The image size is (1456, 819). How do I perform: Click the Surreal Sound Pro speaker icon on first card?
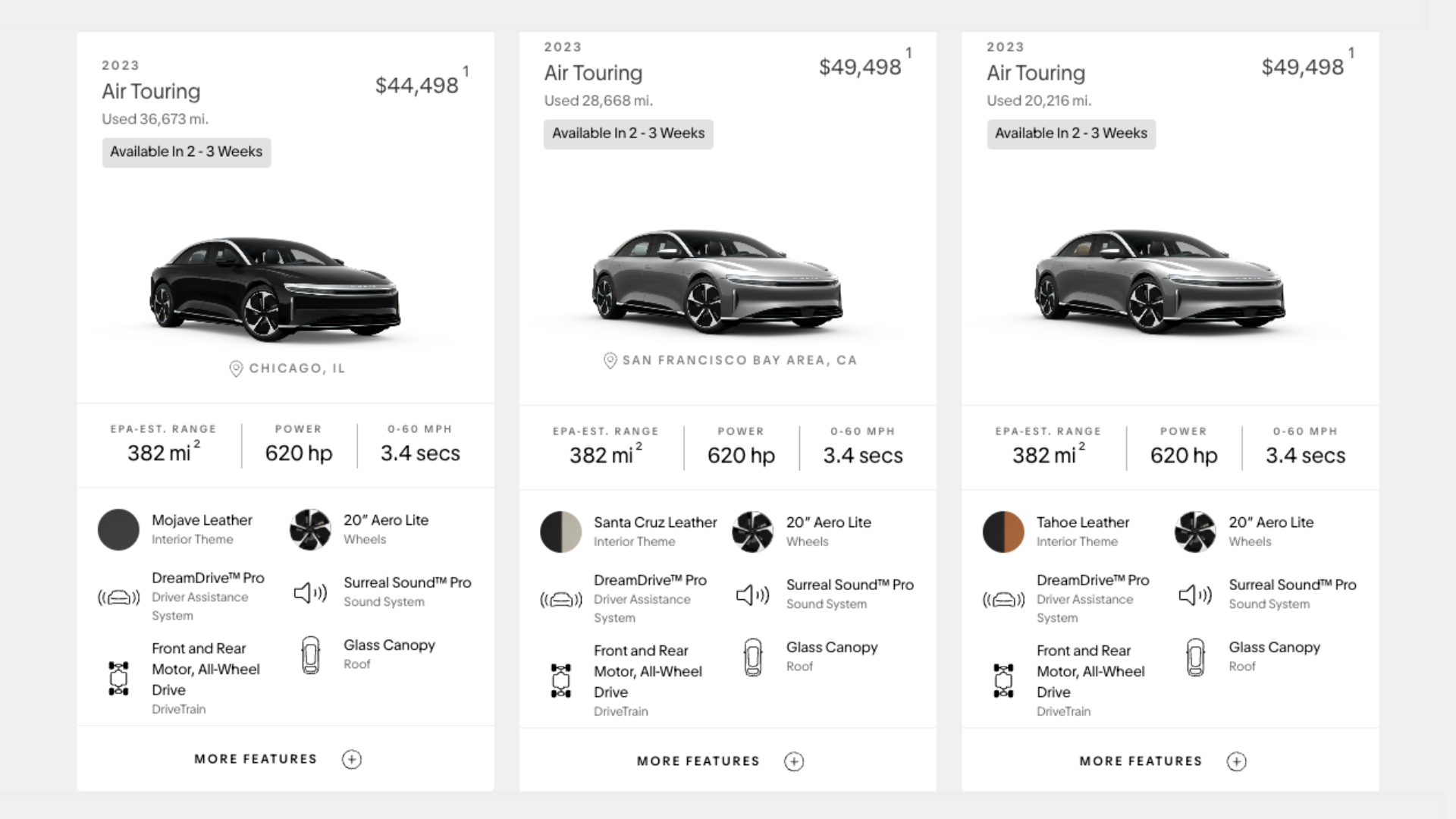tap(310, 592)
